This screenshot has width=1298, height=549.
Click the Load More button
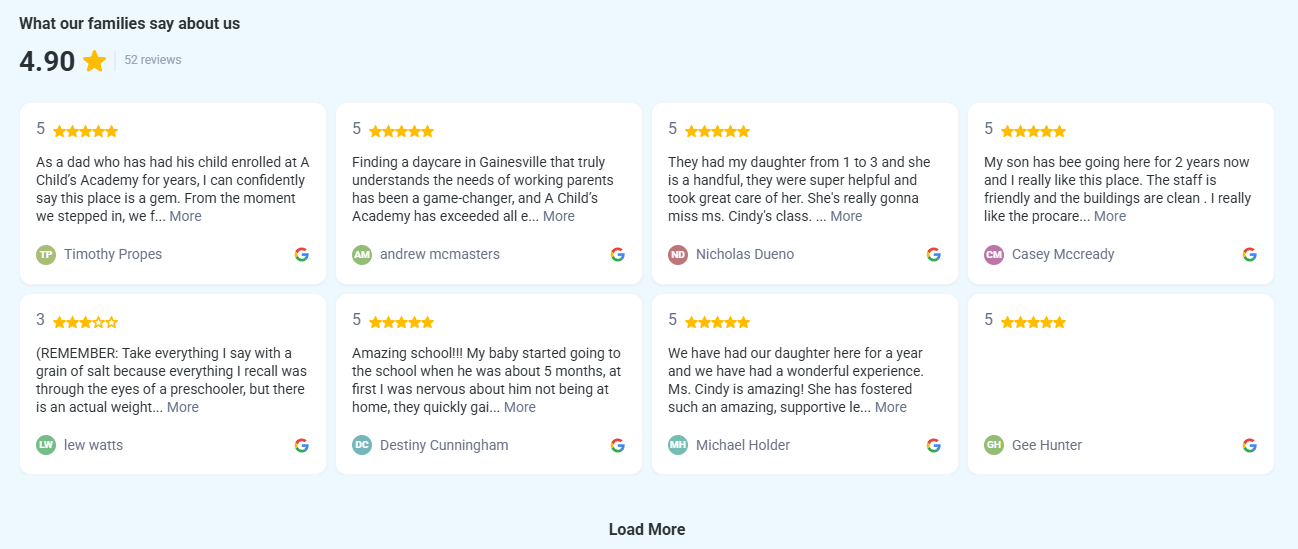tap(647, 529)
